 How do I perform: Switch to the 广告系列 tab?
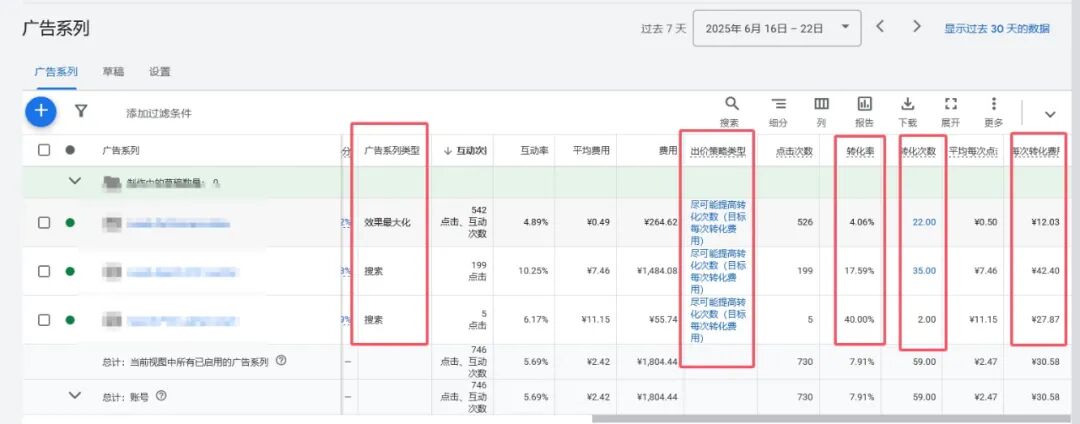[56, 72]
